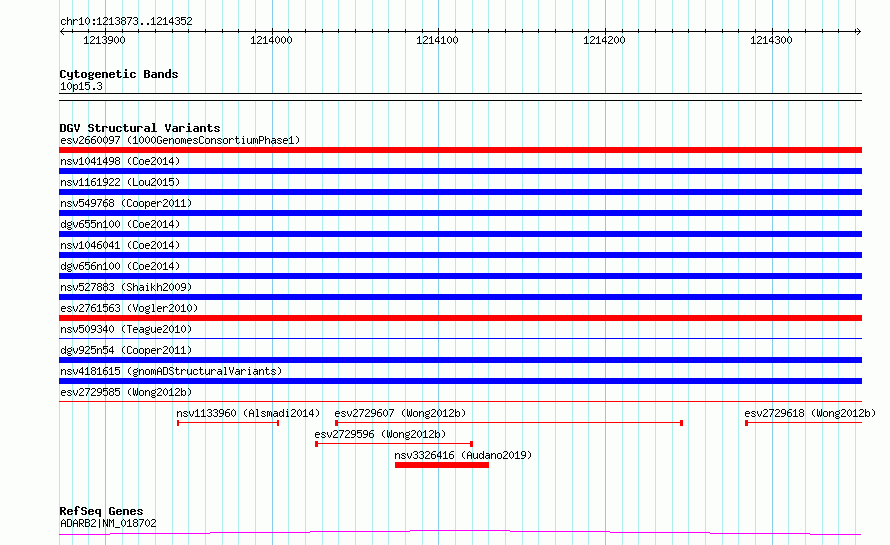Select the dgv655n100 (Coe2014) label

click(x=120, y=224)
